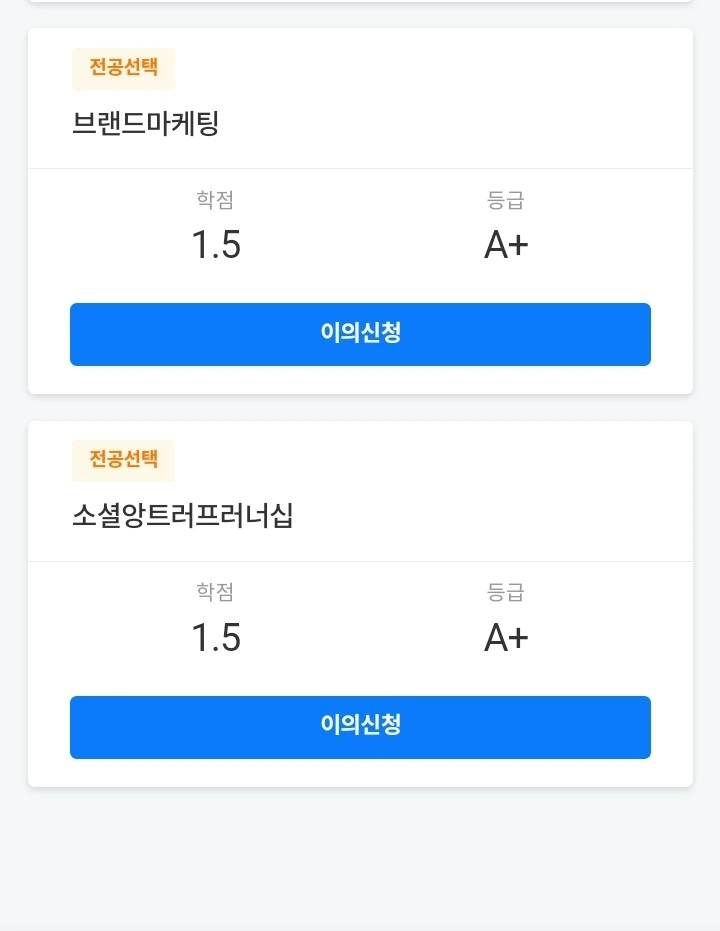The width and height of the screenshot is (720, 931).
Task: Click the 등급 label in the 브랜드마케팅 card
Action: click(x=505, y=200)
